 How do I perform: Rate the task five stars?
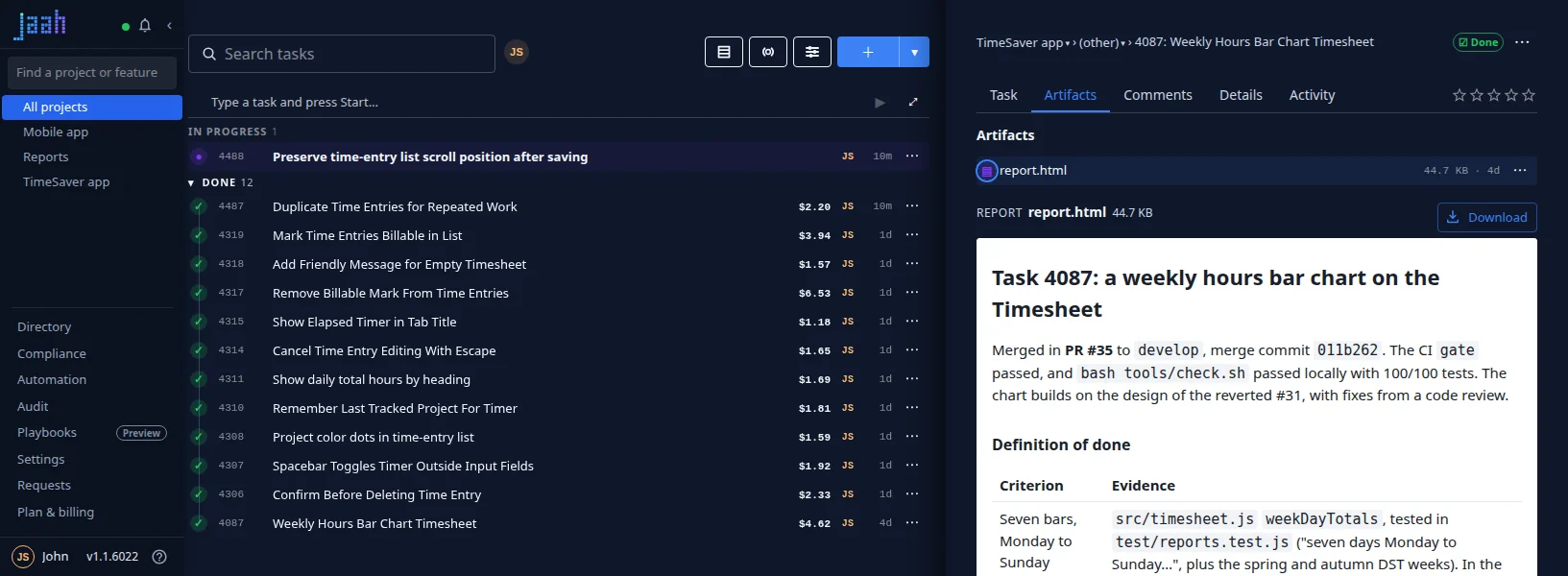1529,95
